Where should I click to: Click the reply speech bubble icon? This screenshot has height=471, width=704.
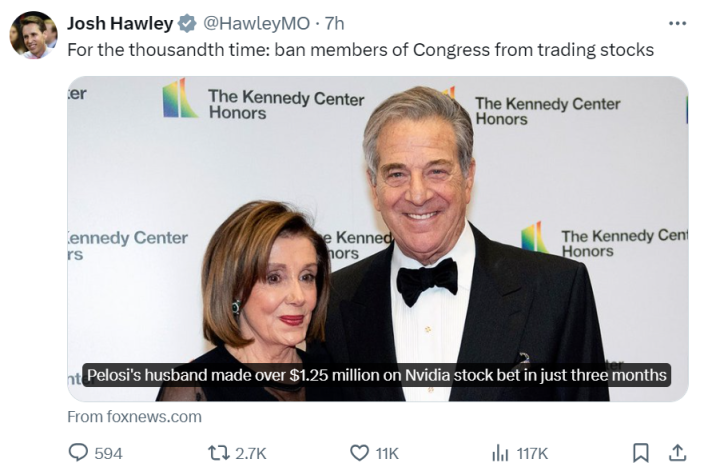click(x=78, y=453)
